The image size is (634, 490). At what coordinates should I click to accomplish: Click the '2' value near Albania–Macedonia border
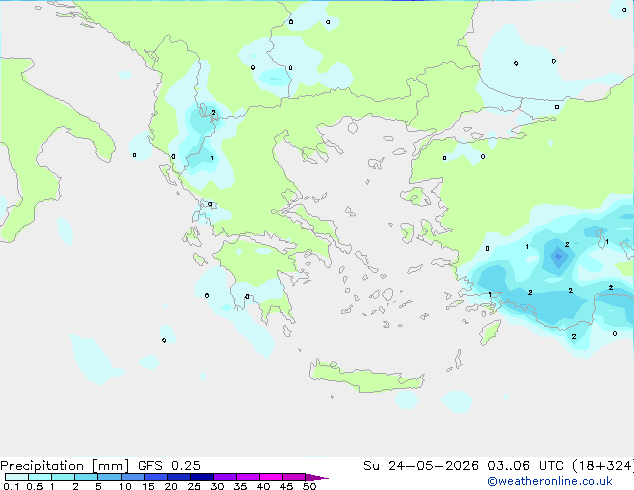213,113
